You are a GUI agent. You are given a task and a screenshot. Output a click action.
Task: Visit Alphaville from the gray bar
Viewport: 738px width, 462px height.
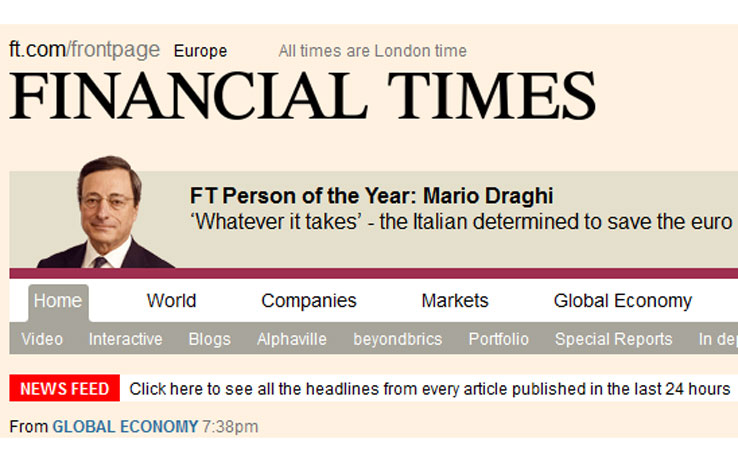[292, 339]
